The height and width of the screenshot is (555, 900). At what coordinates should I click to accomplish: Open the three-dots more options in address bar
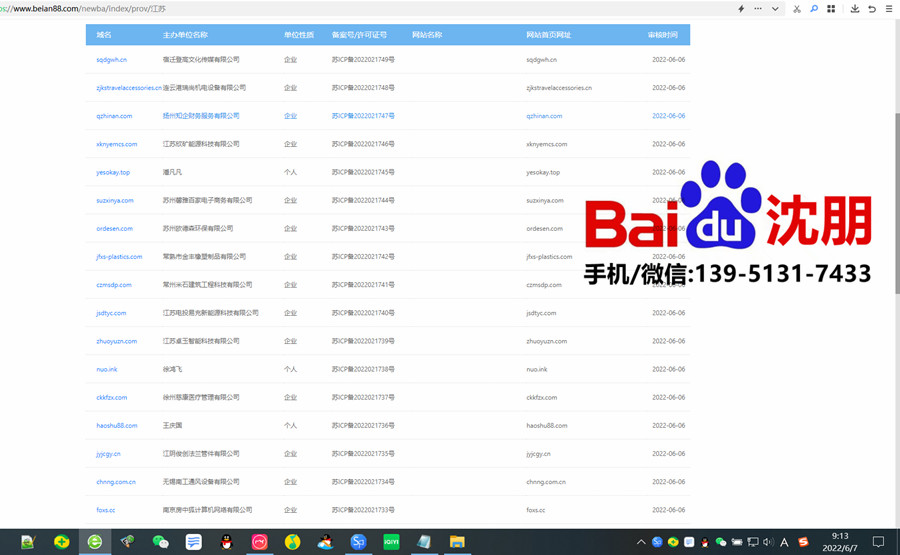[x=758, y=9]
